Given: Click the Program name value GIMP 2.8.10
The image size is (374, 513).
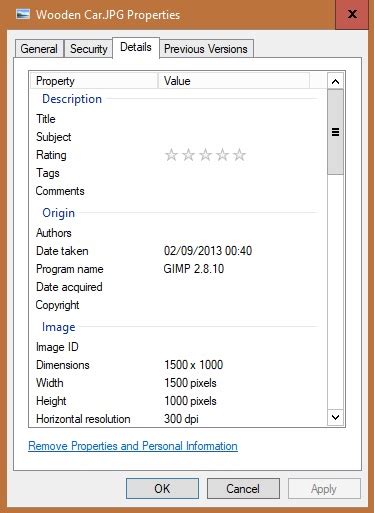Looking at the screenshot, I should pos(194,269).
